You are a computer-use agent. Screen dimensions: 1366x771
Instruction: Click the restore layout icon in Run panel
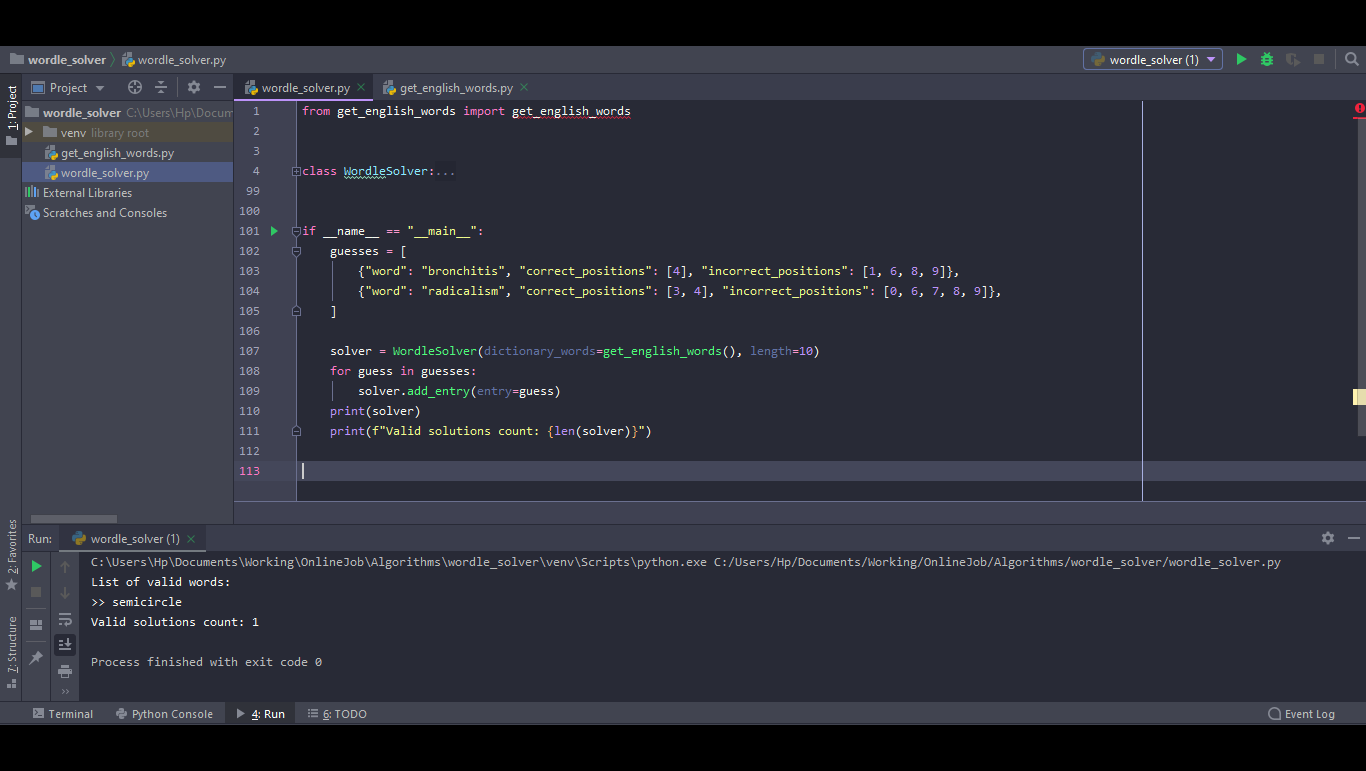pyautogui.click(x=36, y=625)
